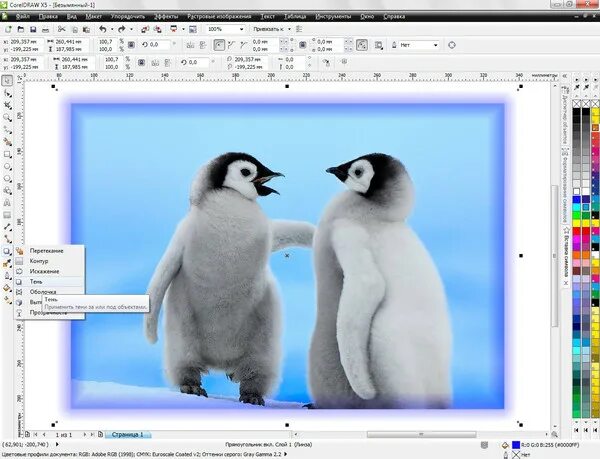Select the Zoom magnifier tool

point(7,117)
